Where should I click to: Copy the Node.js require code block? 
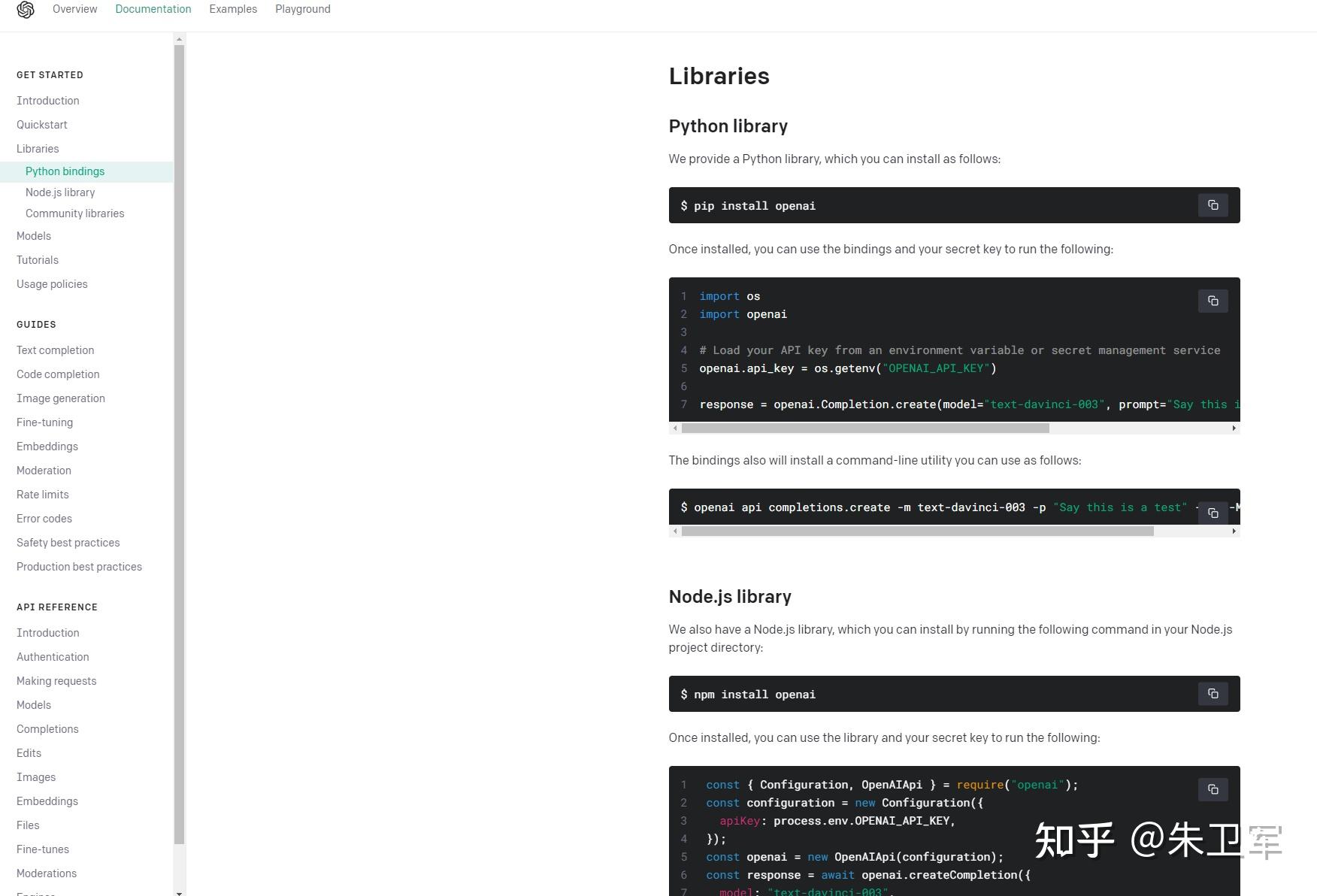point(1213,789)
